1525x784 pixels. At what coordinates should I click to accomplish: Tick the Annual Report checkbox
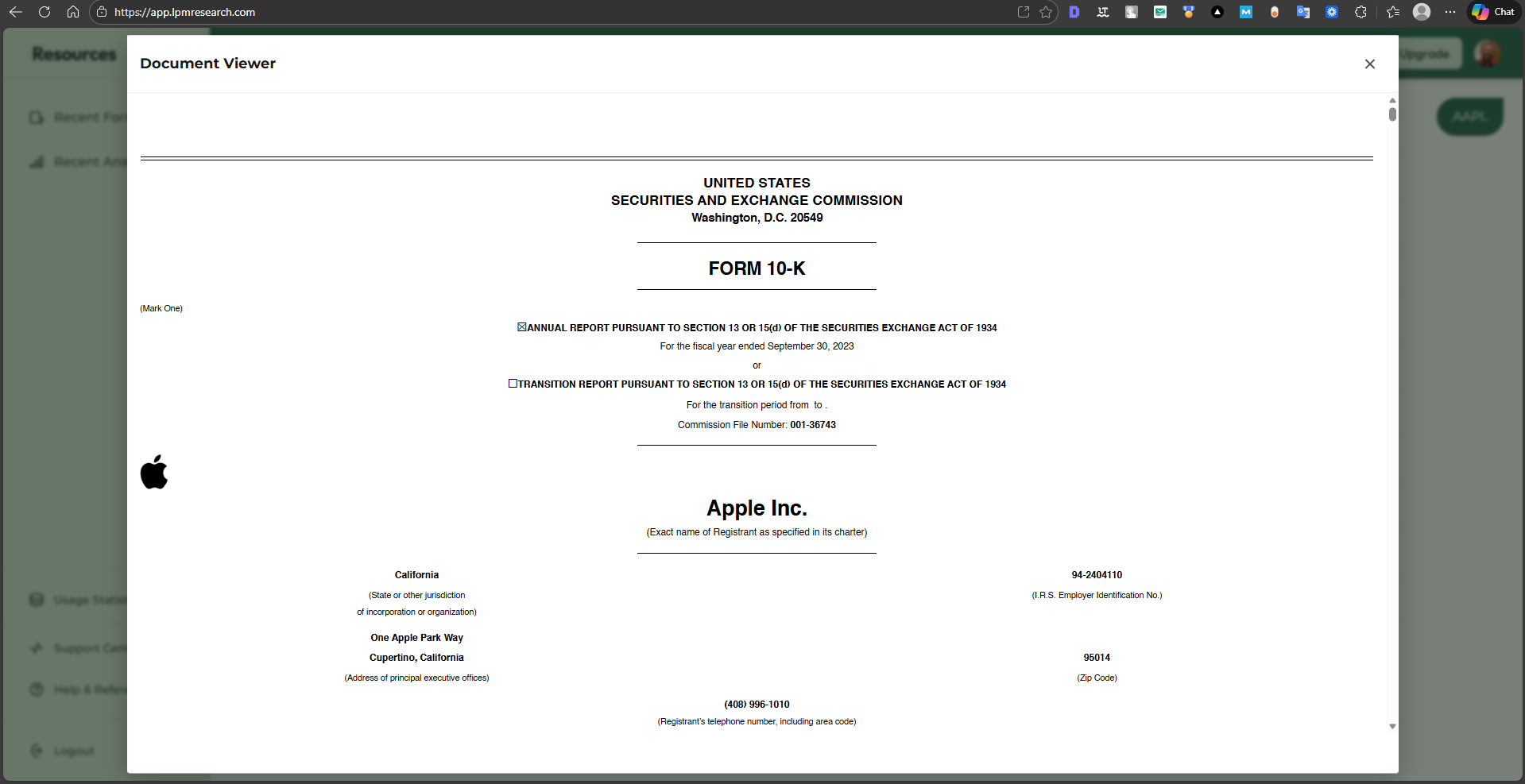522,327
